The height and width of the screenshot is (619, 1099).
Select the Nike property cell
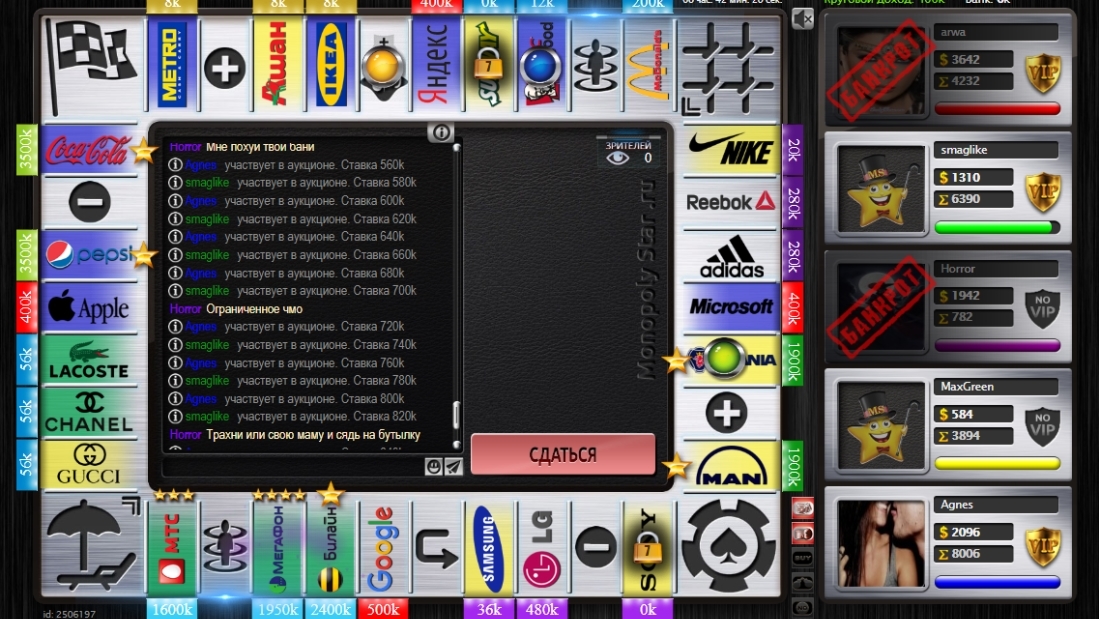[x=731, y=149]
